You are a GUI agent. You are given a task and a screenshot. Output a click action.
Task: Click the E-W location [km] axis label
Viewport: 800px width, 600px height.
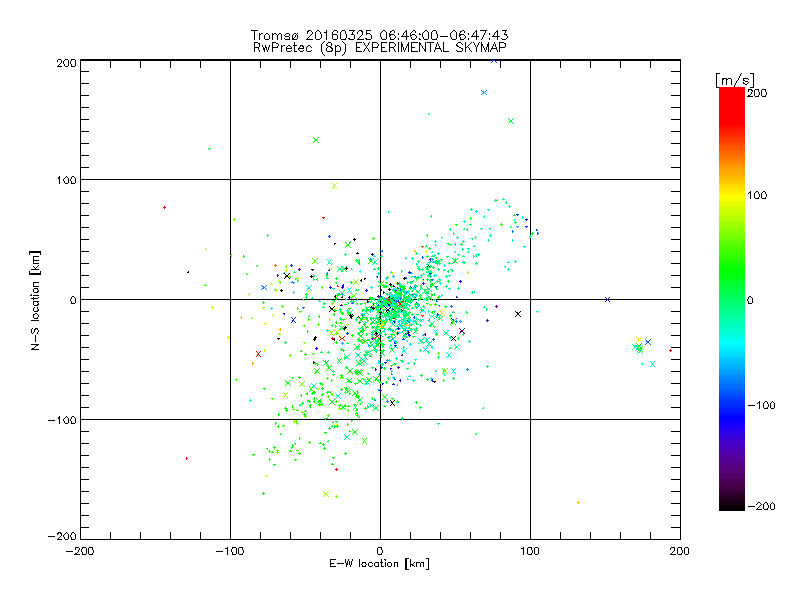380,564
